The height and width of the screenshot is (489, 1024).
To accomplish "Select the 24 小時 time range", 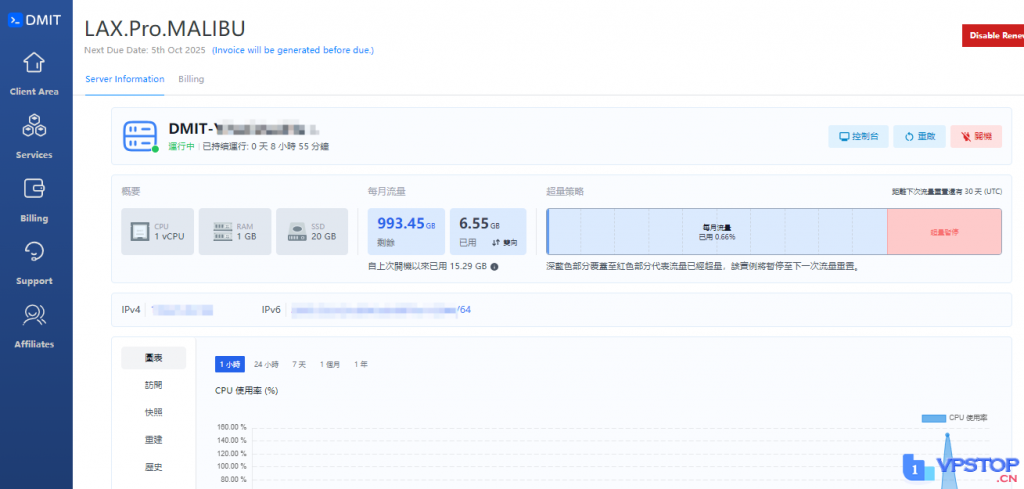I will pos(265,365).
